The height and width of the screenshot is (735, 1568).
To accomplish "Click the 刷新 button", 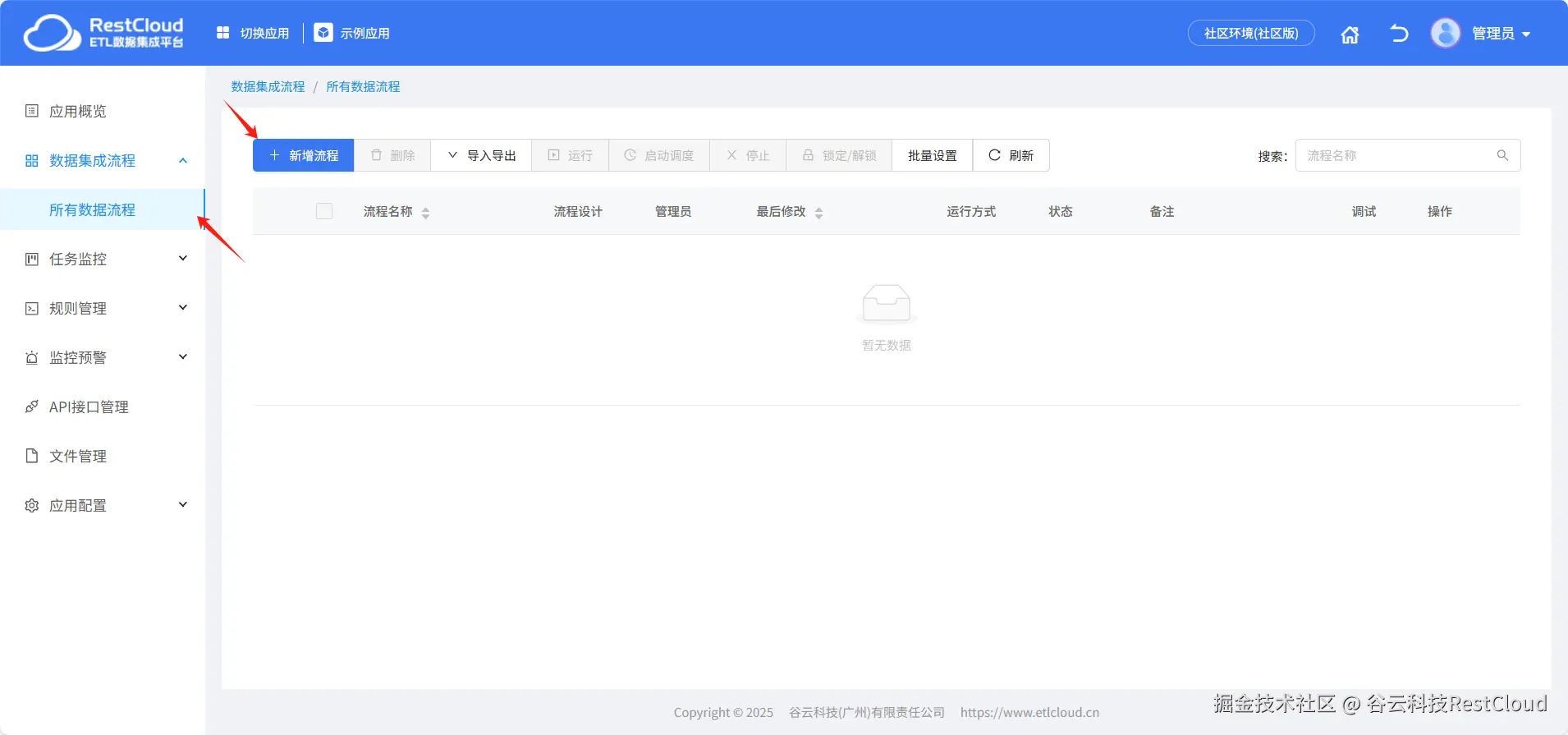I will click(x=1011, y=155).
